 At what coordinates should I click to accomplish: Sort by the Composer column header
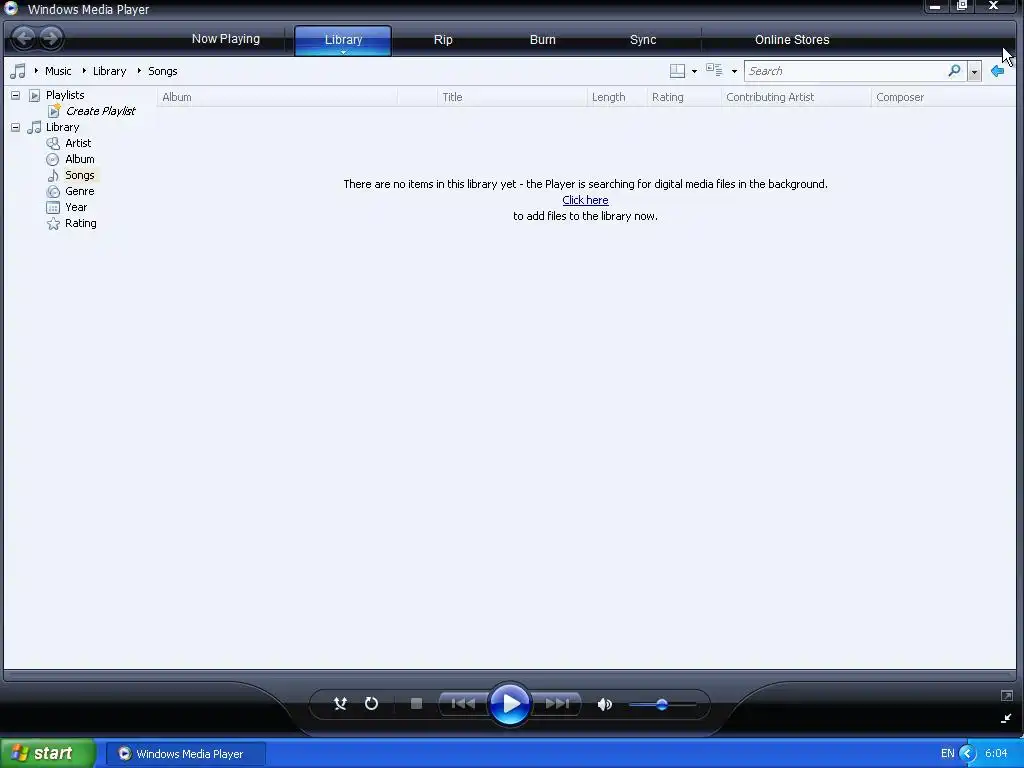943,97
